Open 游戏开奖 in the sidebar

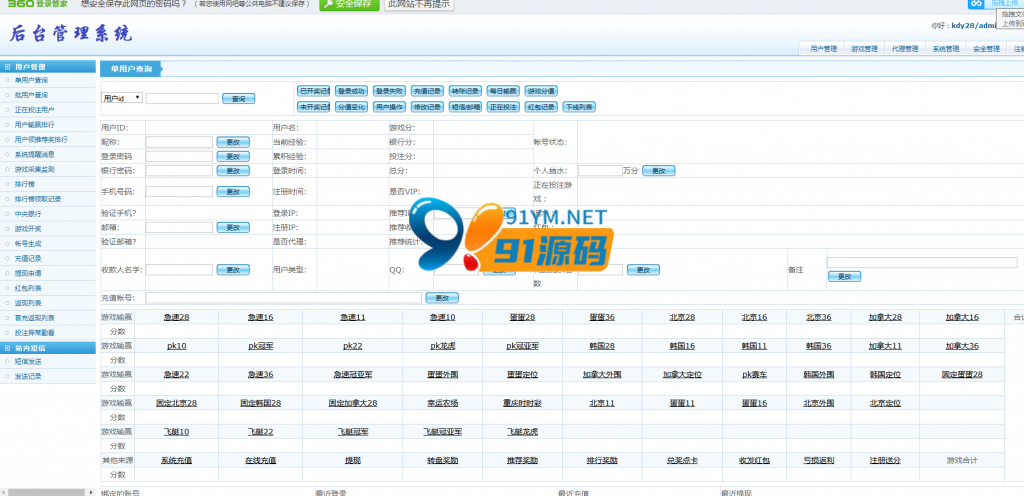coord(28,229)
